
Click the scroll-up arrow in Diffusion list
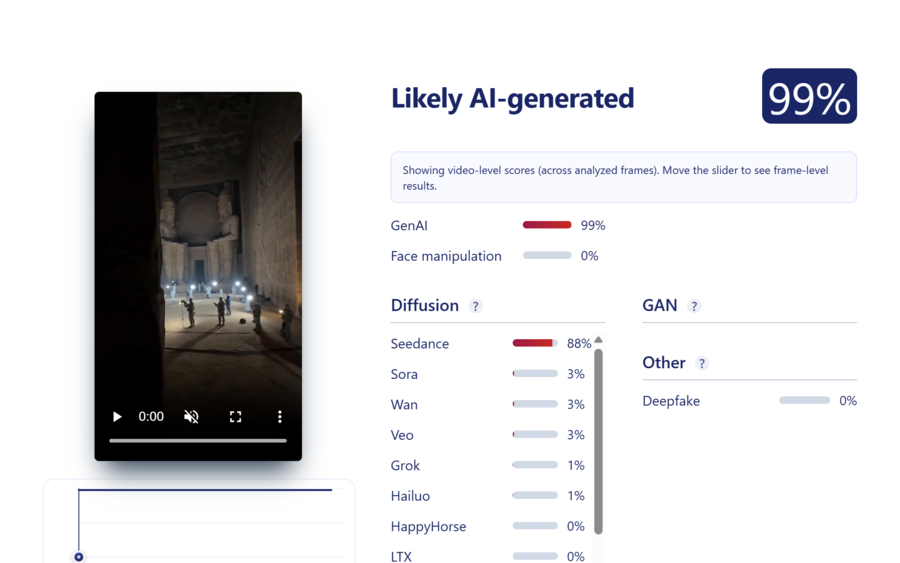[x=599, y=340]
